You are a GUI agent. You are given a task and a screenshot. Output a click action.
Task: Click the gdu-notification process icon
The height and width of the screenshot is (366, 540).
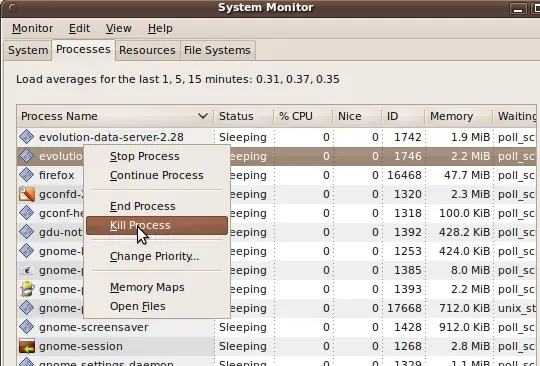tap(27, 232)
